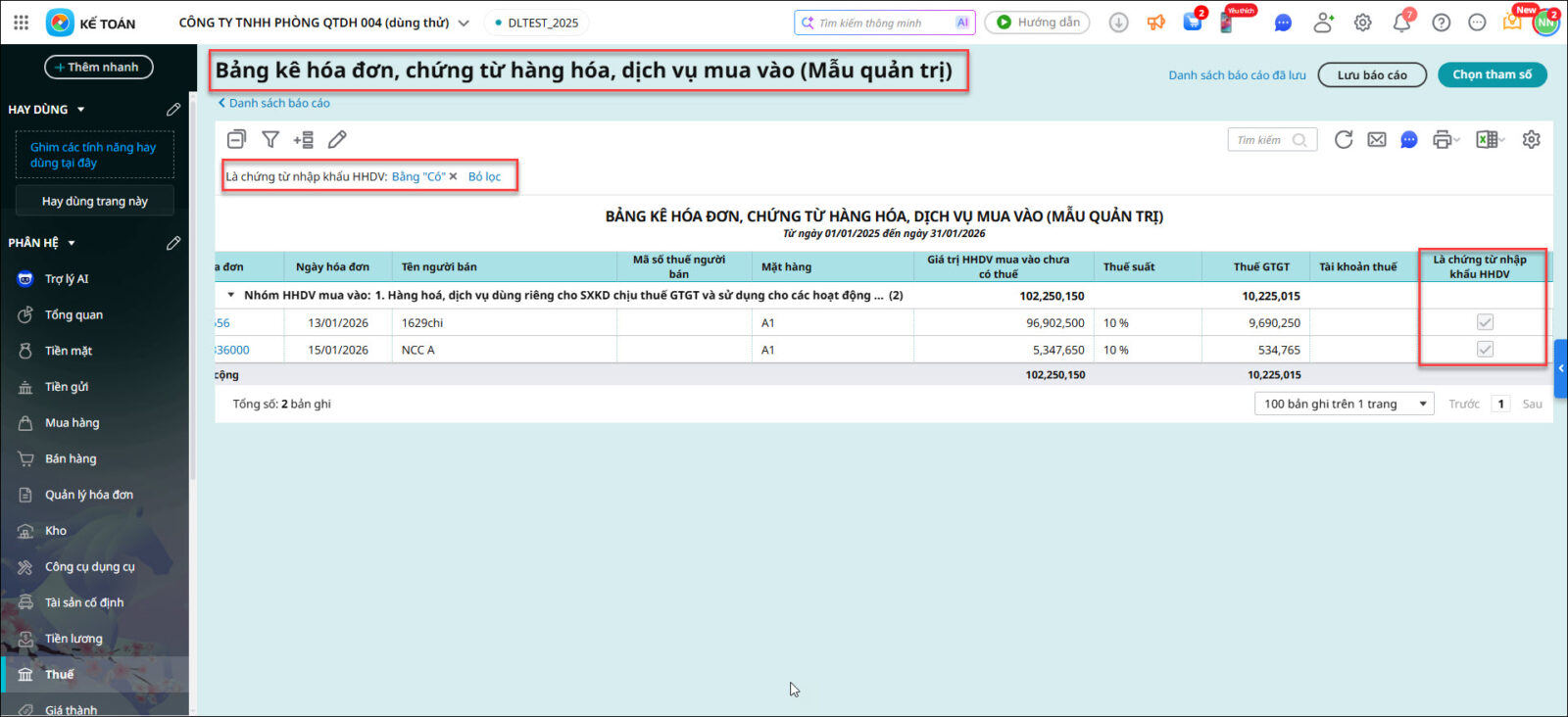Toggle the import checkbox for 1629chi row
This screenshot has height=717, width=1568.
(x=1485, y=322)
